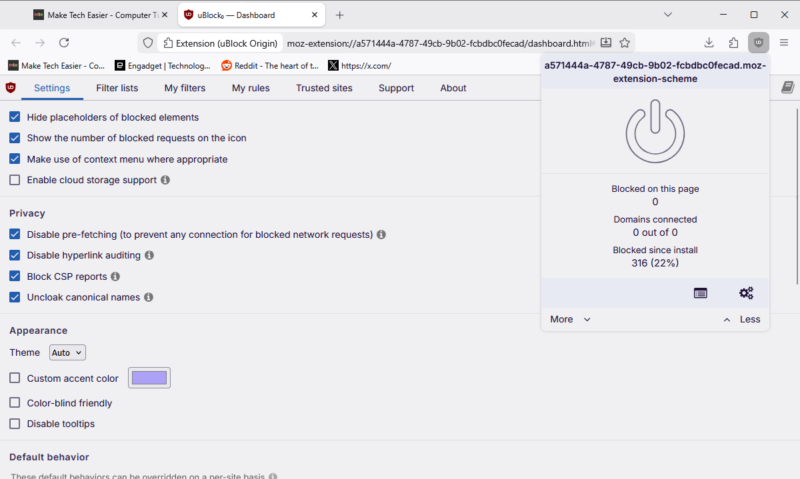Toggle the Color-blind friendly checkbox
Viewport: 800px width, 479px height.
14,403
